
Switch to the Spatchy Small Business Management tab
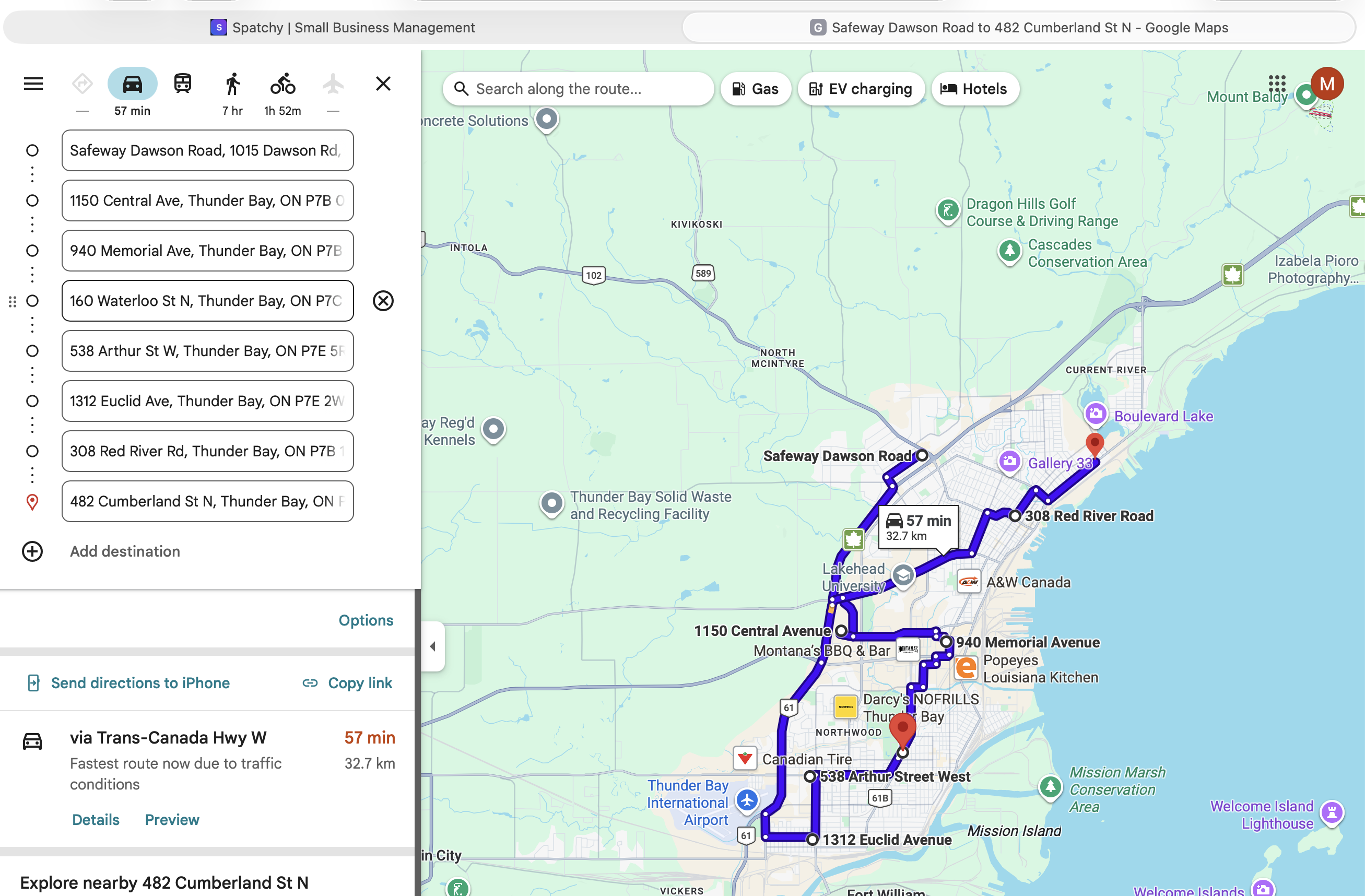pos(343,28)
